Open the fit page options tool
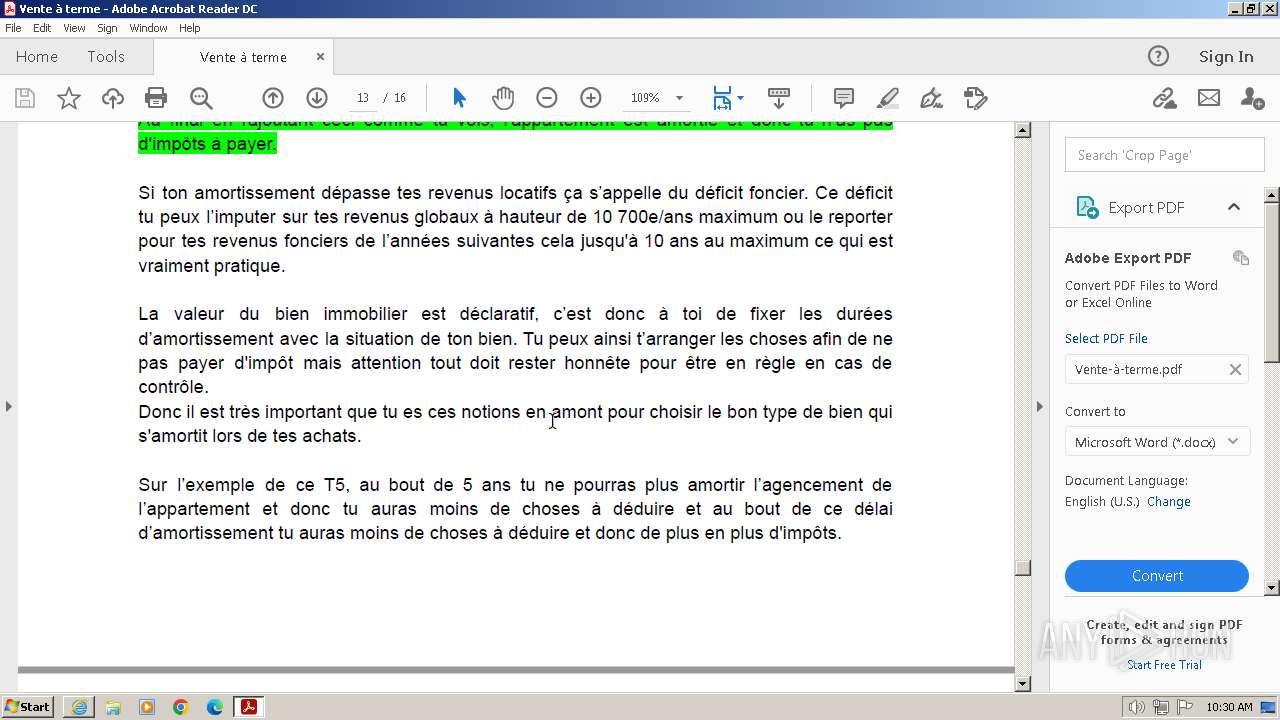 click(x=722, y=98)
